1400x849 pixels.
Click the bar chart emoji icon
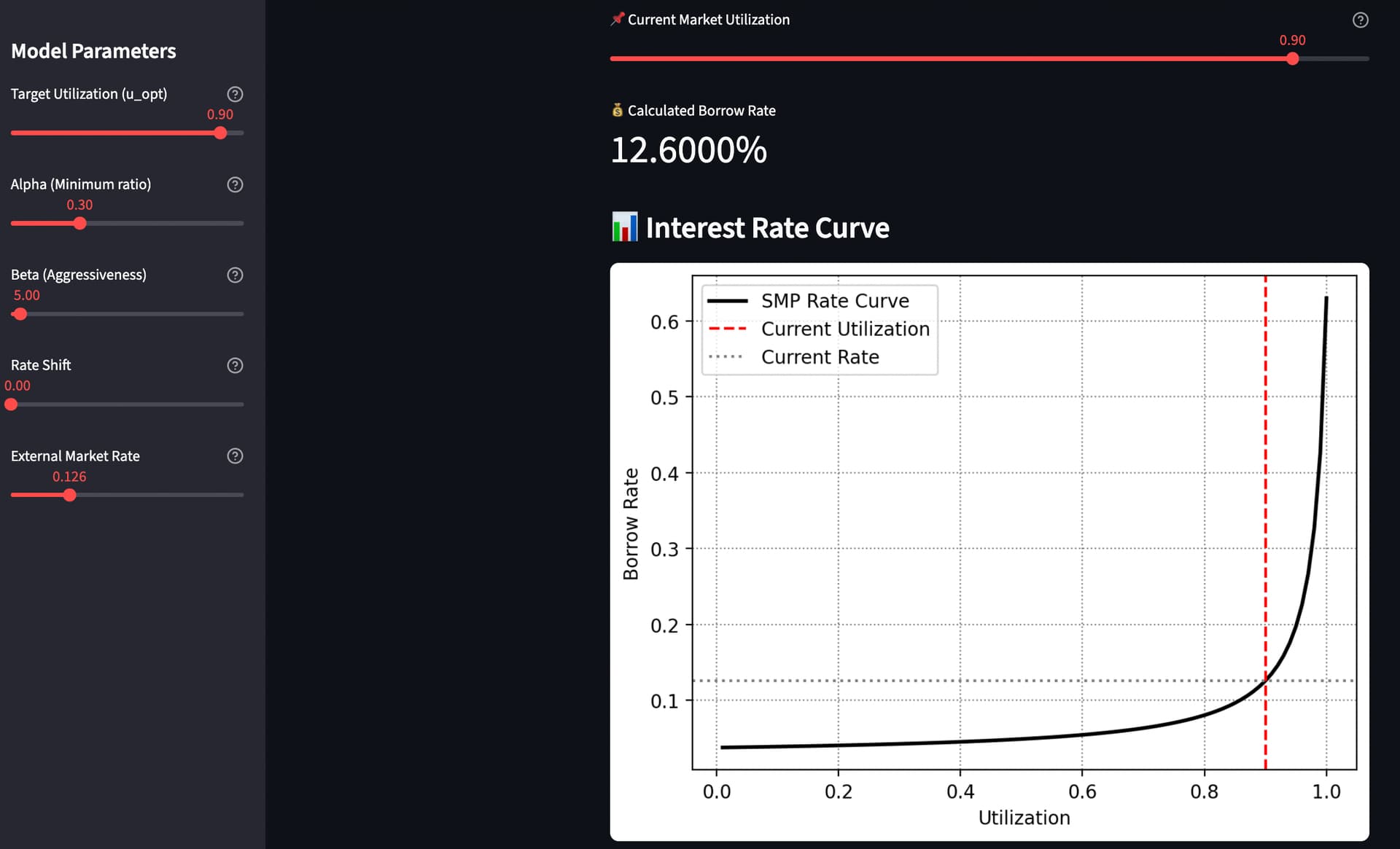pos(624,227)
